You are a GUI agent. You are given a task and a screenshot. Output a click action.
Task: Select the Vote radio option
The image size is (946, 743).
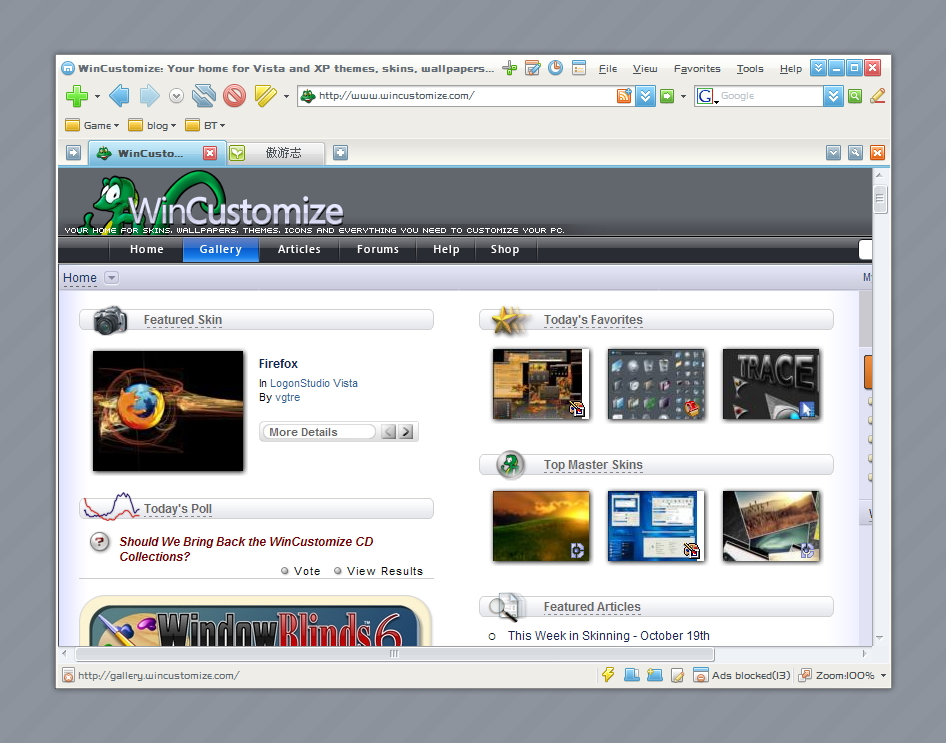pos(286,571)
